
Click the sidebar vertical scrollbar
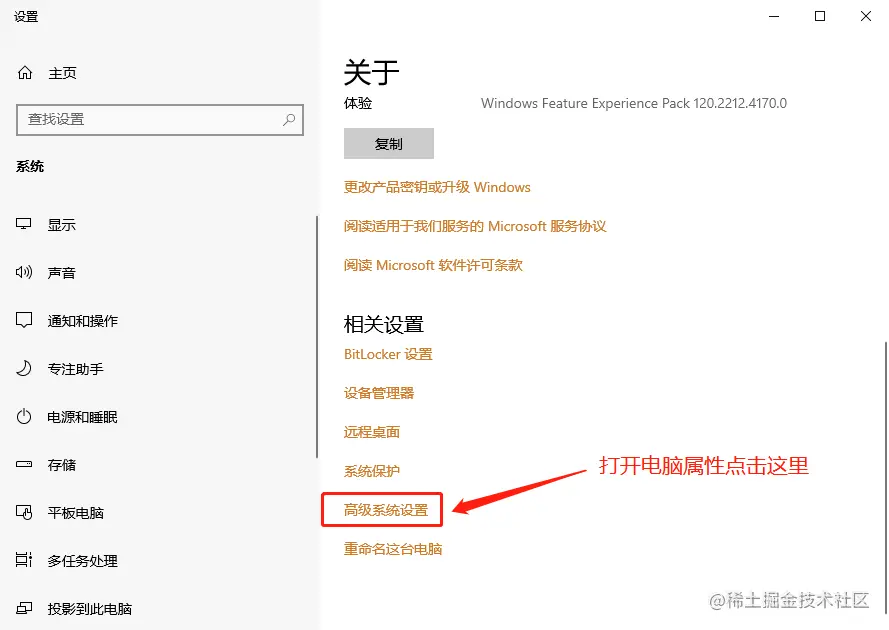pos(317,337)
